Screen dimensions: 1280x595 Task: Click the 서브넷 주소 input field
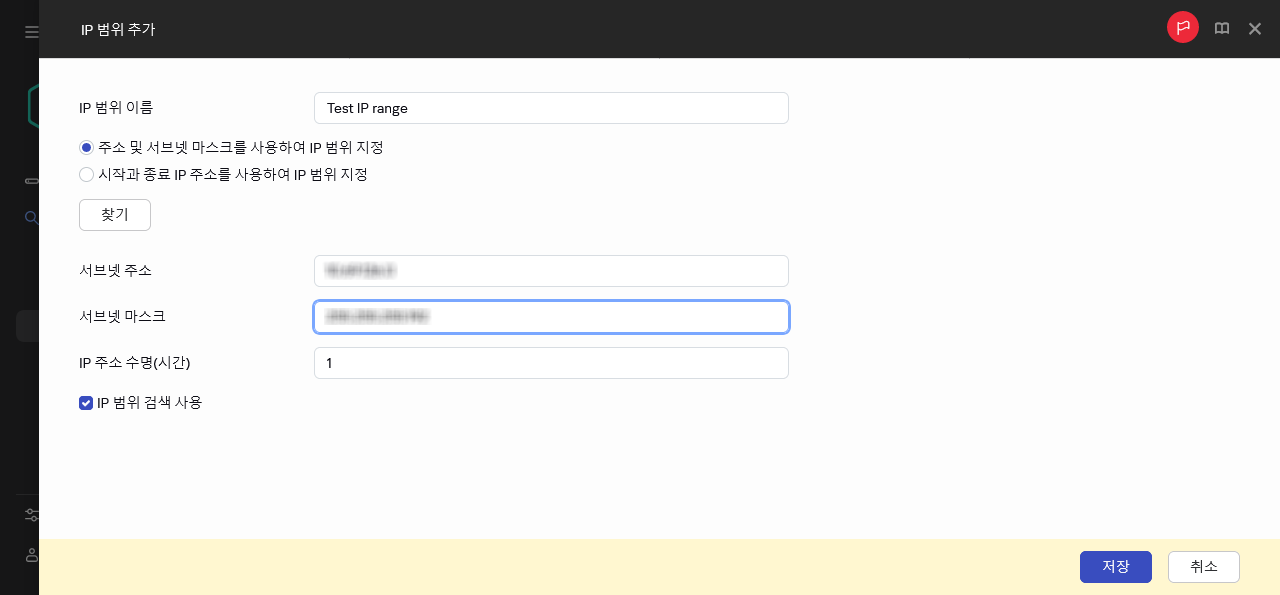551,271
